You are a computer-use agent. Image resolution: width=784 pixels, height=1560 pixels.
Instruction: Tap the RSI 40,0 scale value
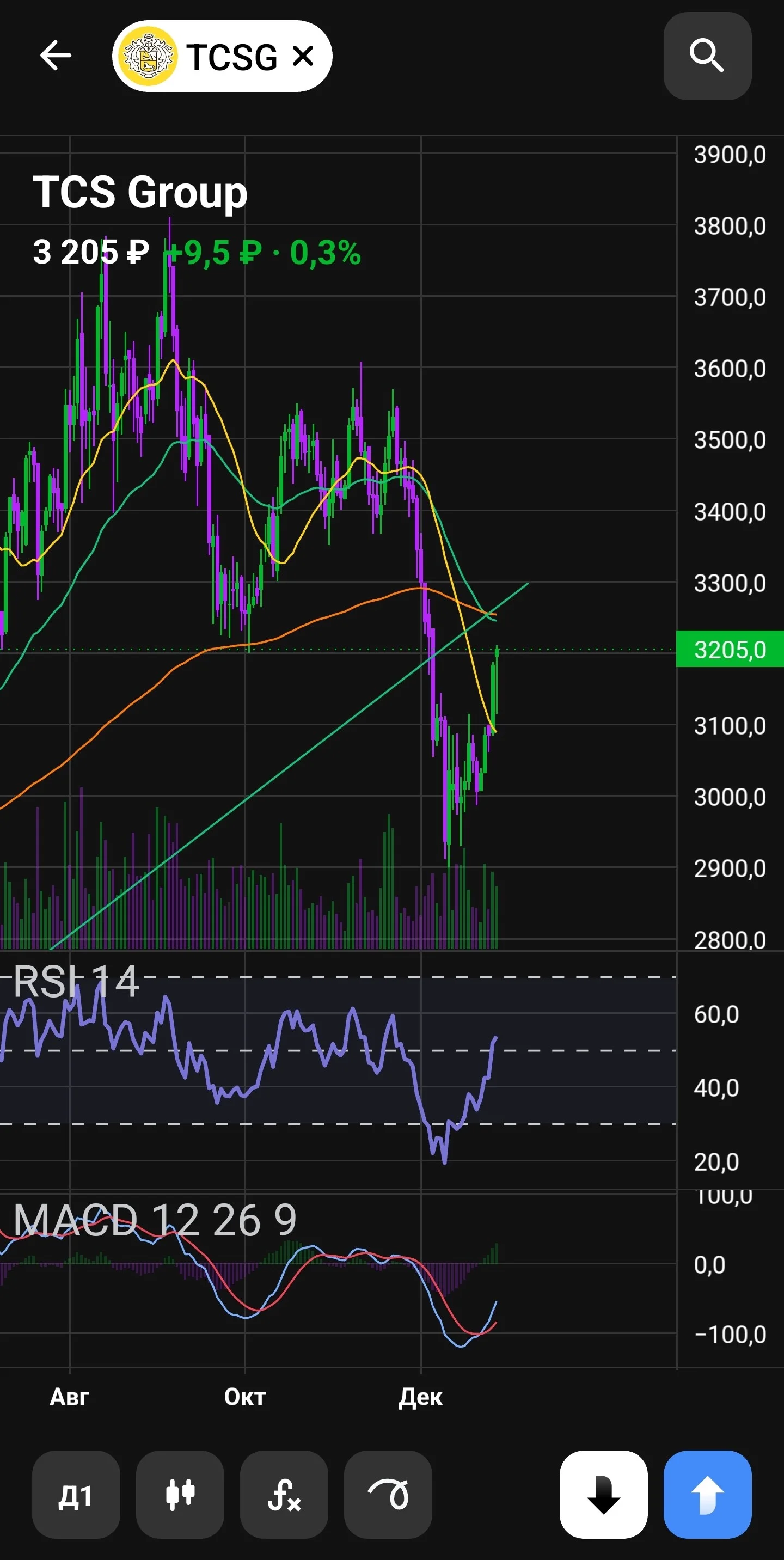(x=717, y=1088)
